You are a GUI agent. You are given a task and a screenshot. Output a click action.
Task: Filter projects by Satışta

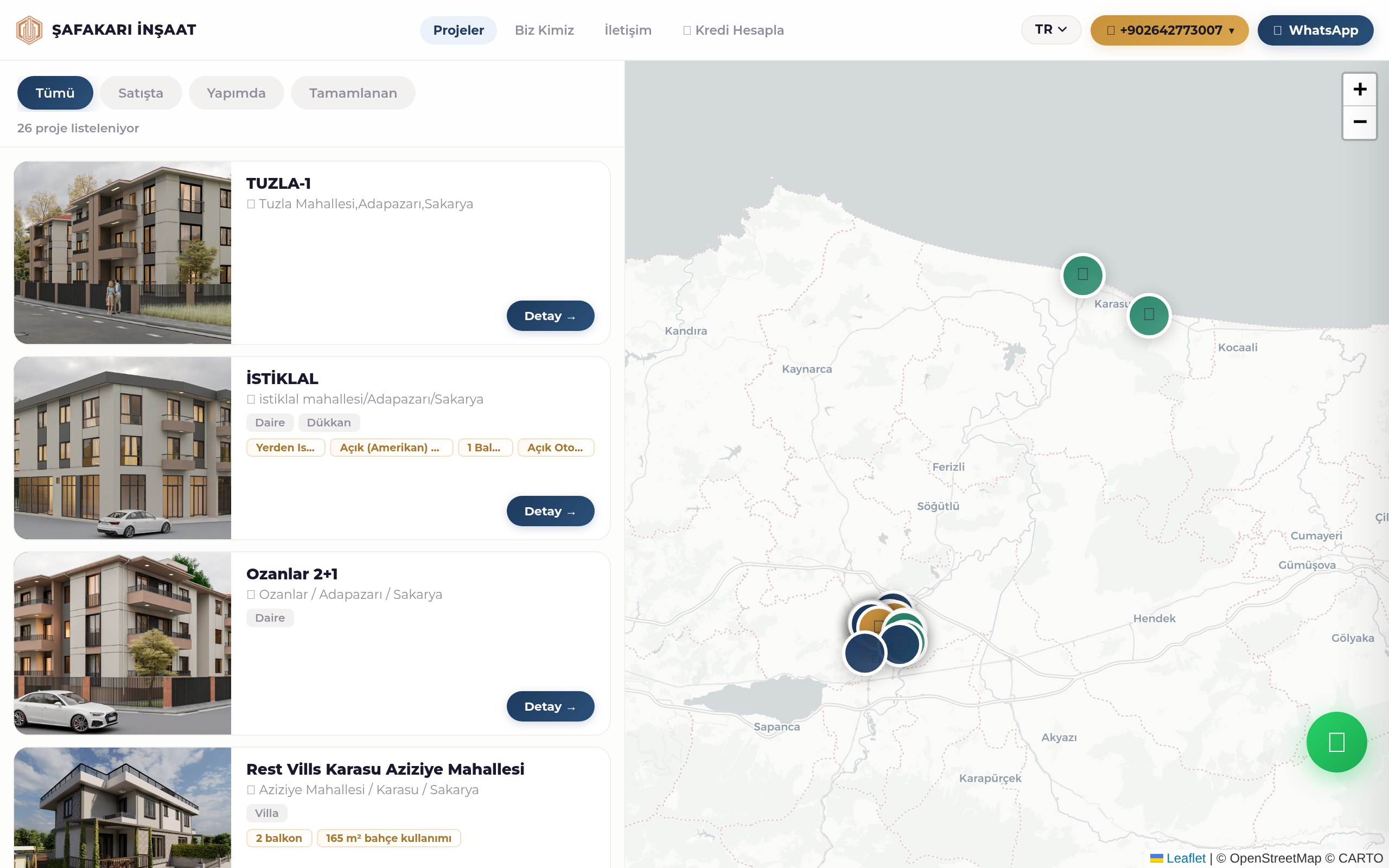click(x=141, y=93)
